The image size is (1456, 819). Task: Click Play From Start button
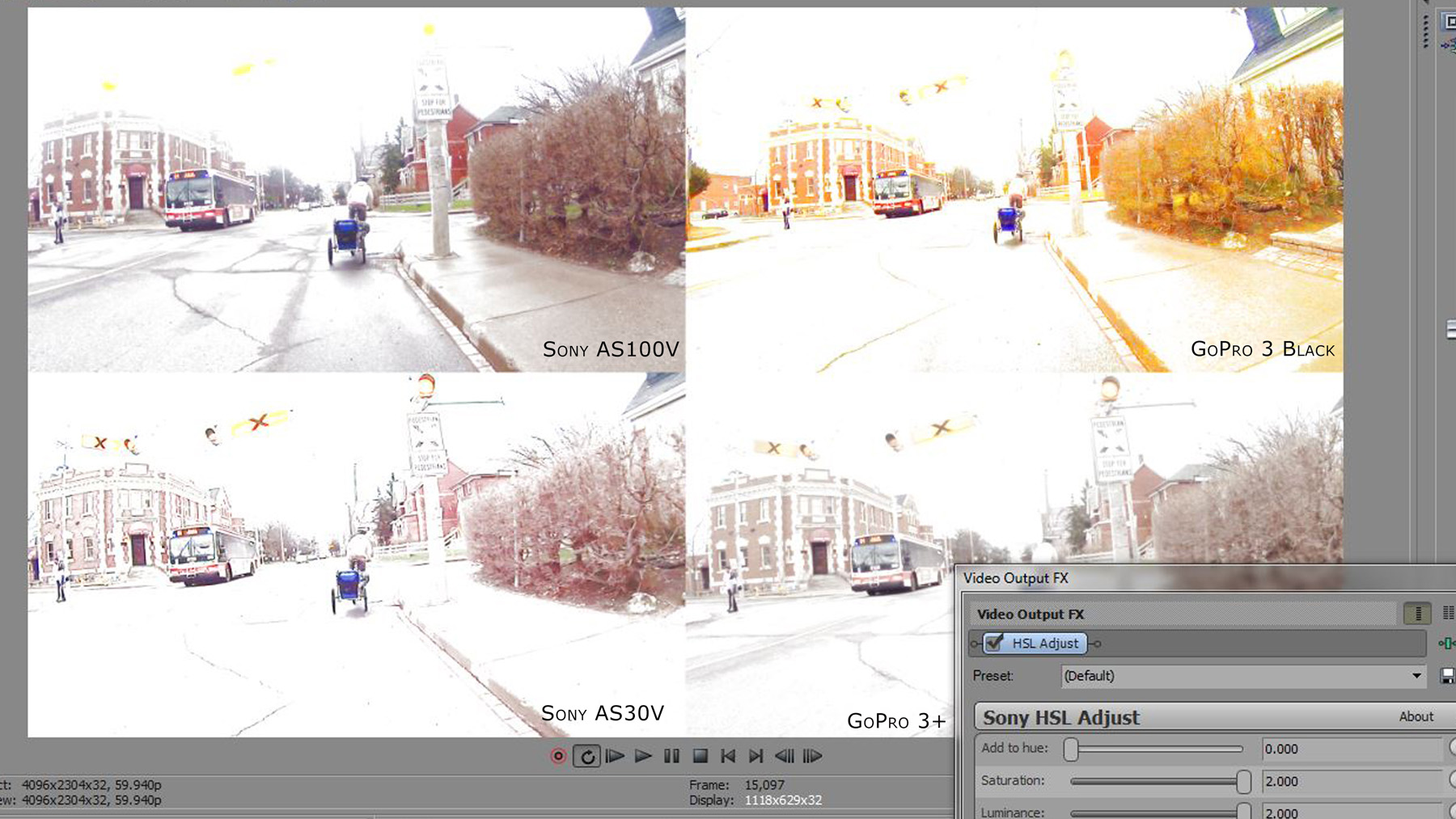(x=616, y=756)
